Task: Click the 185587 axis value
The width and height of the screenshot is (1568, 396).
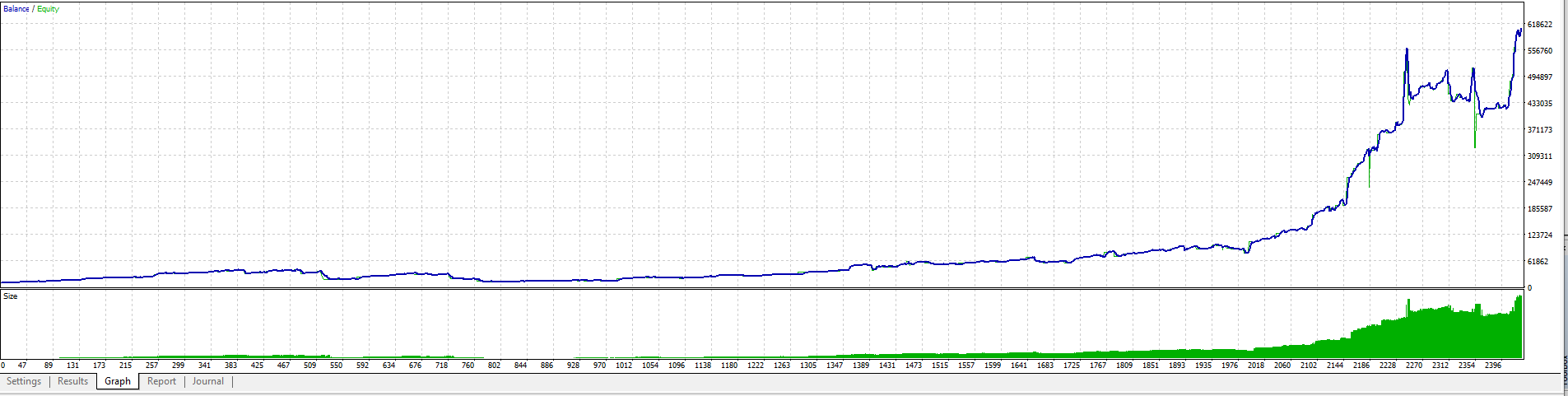Action: tap(1540, 209)
